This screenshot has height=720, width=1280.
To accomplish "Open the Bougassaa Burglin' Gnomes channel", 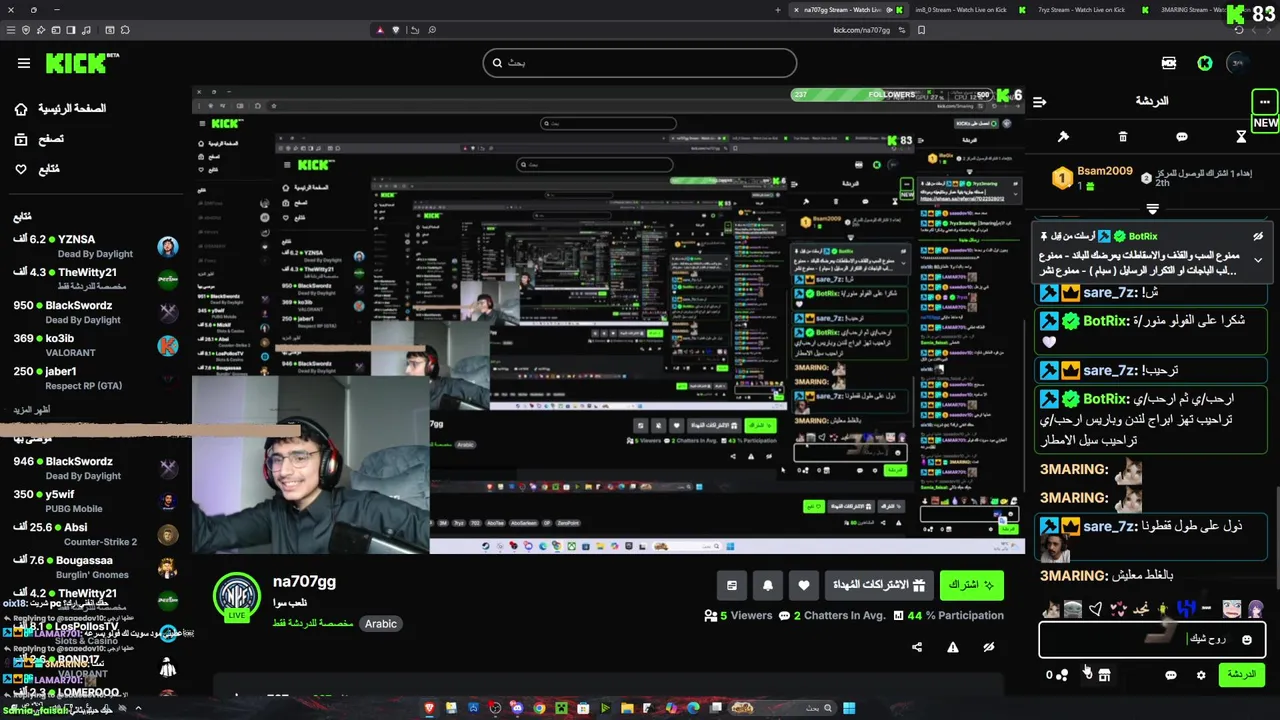I will (x=95, y=567).
